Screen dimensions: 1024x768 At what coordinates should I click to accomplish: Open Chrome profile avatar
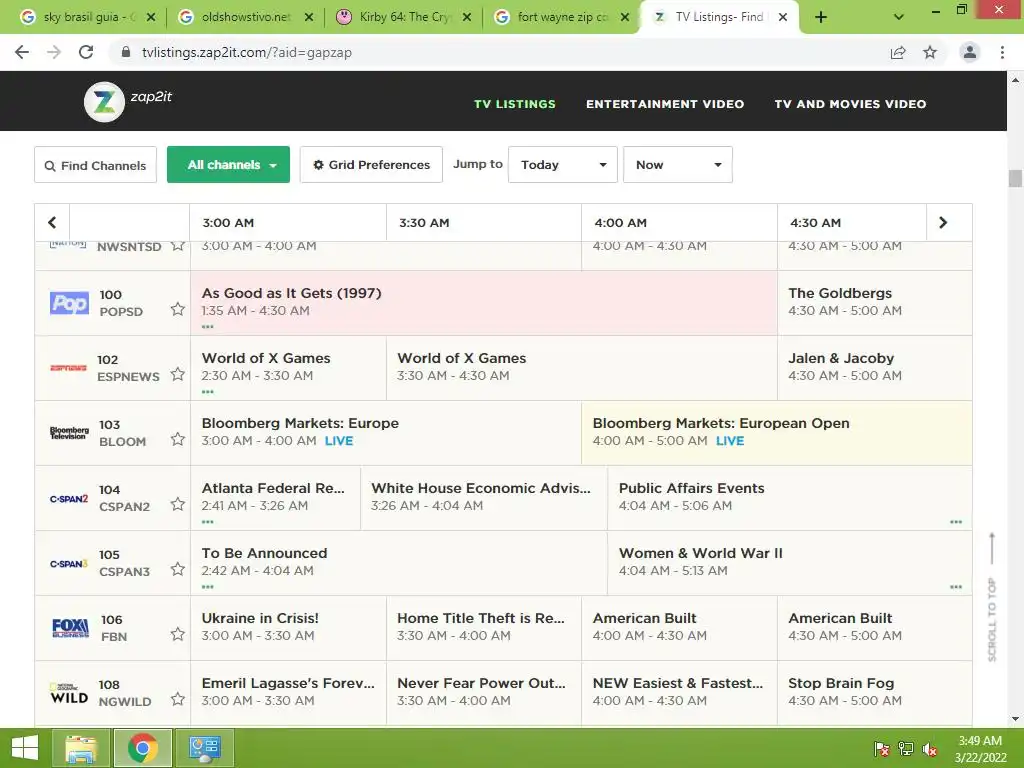tap(970, 52)
